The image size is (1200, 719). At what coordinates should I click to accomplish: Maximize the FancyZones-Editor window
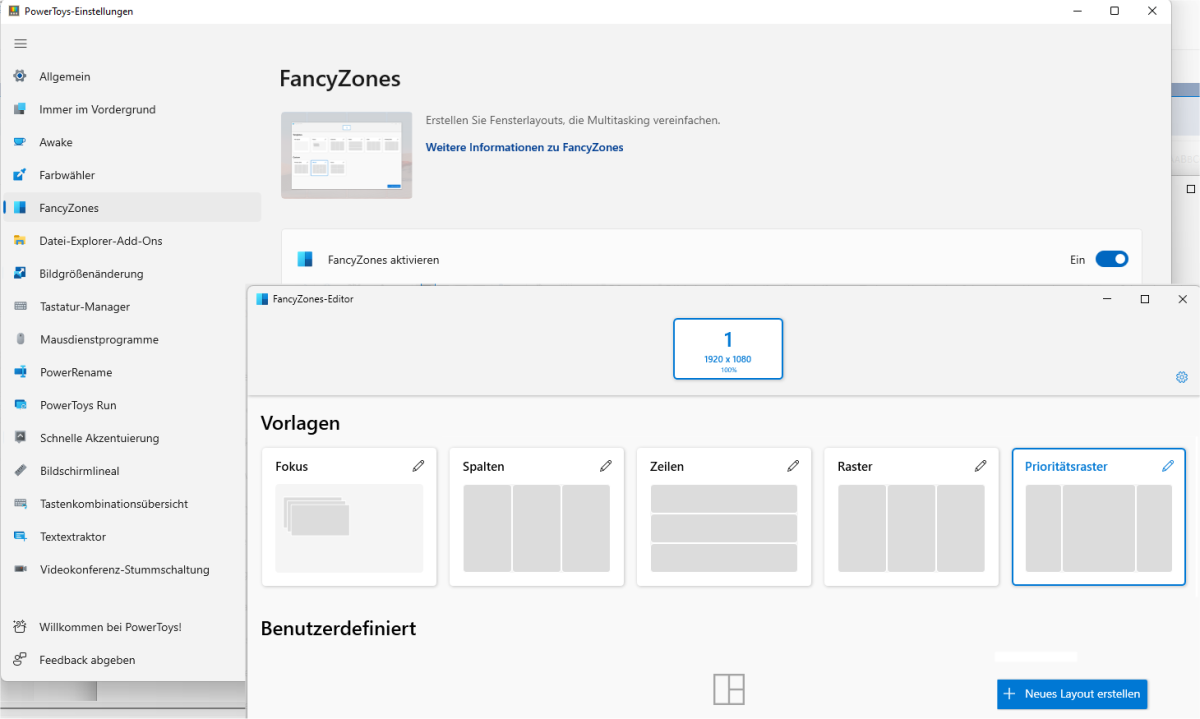[x=1145, y=299]
